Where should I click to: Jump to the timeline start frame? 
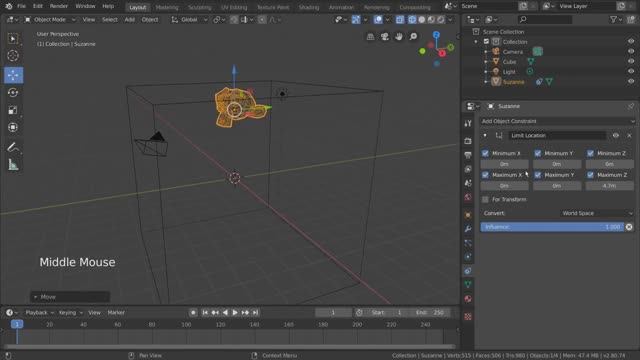coord(205,313)
